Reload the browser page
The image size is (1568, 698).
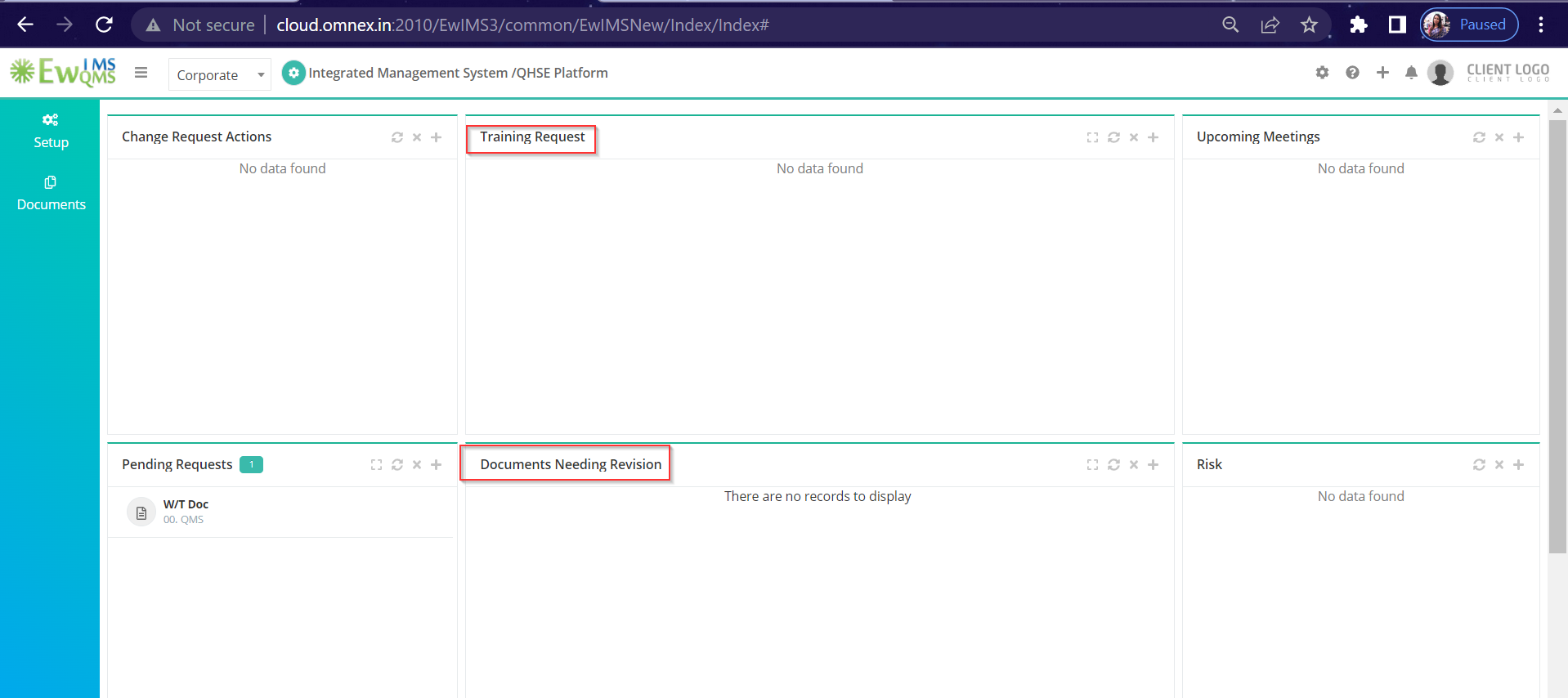click(x=104, y=25)
